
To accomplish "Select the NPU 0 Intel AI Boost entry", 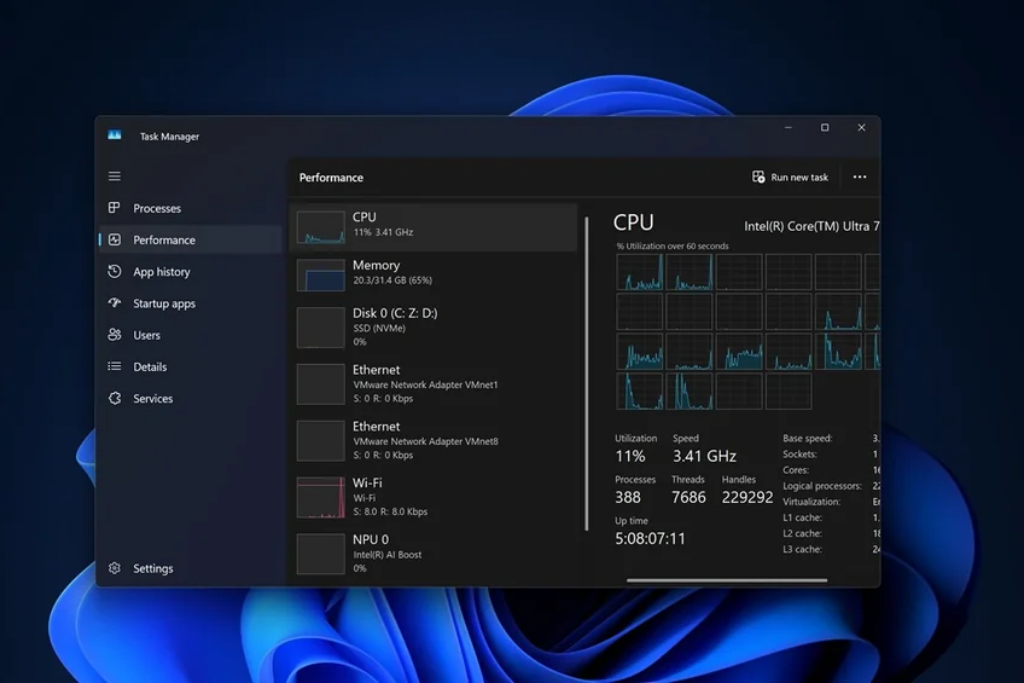I will [432, 553].
